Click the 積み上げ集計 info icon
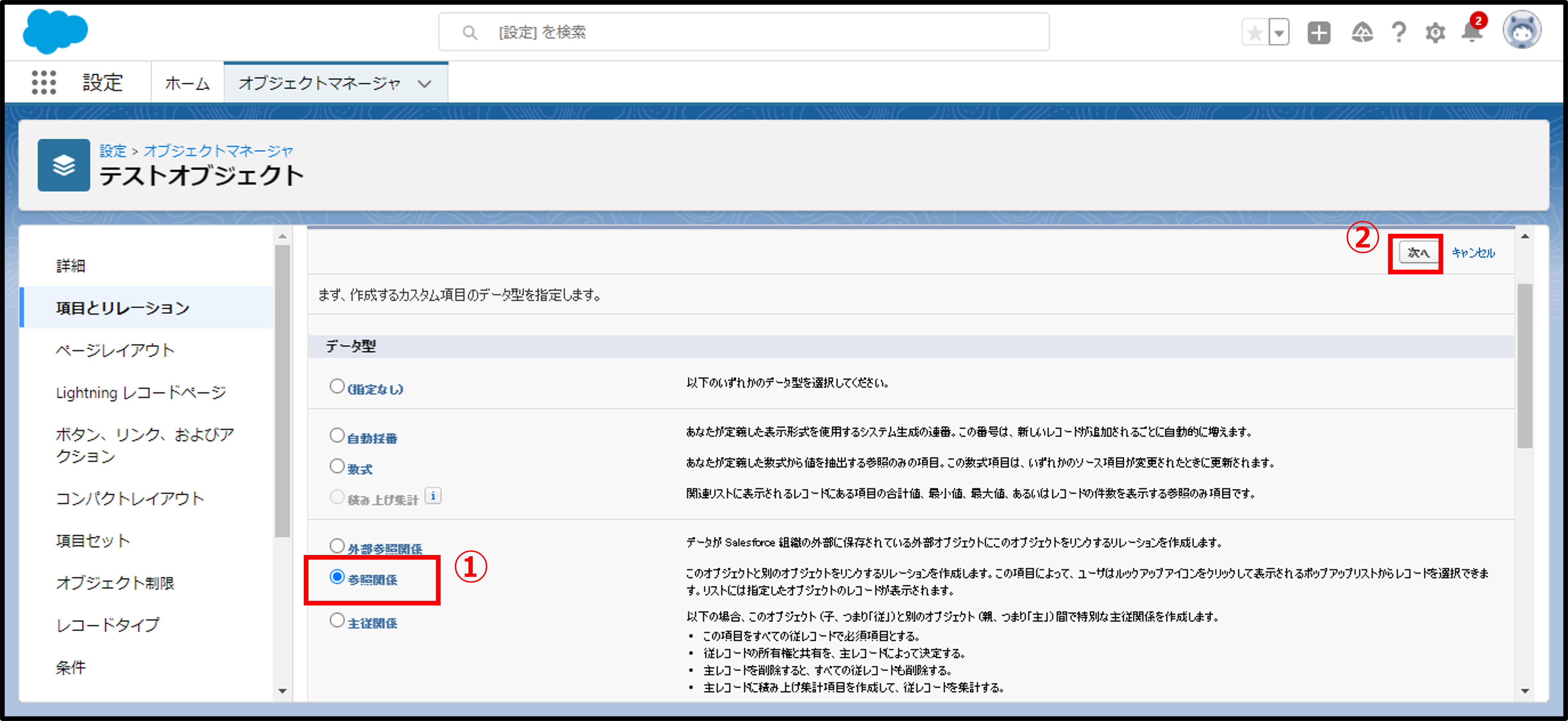The image size is (1568, 721). pos(433,496)
